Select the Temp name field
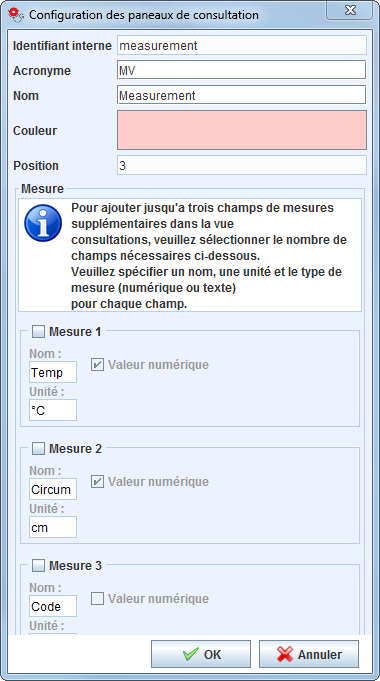Viewport: 380px width, 681px height. (x=53, y=372)
